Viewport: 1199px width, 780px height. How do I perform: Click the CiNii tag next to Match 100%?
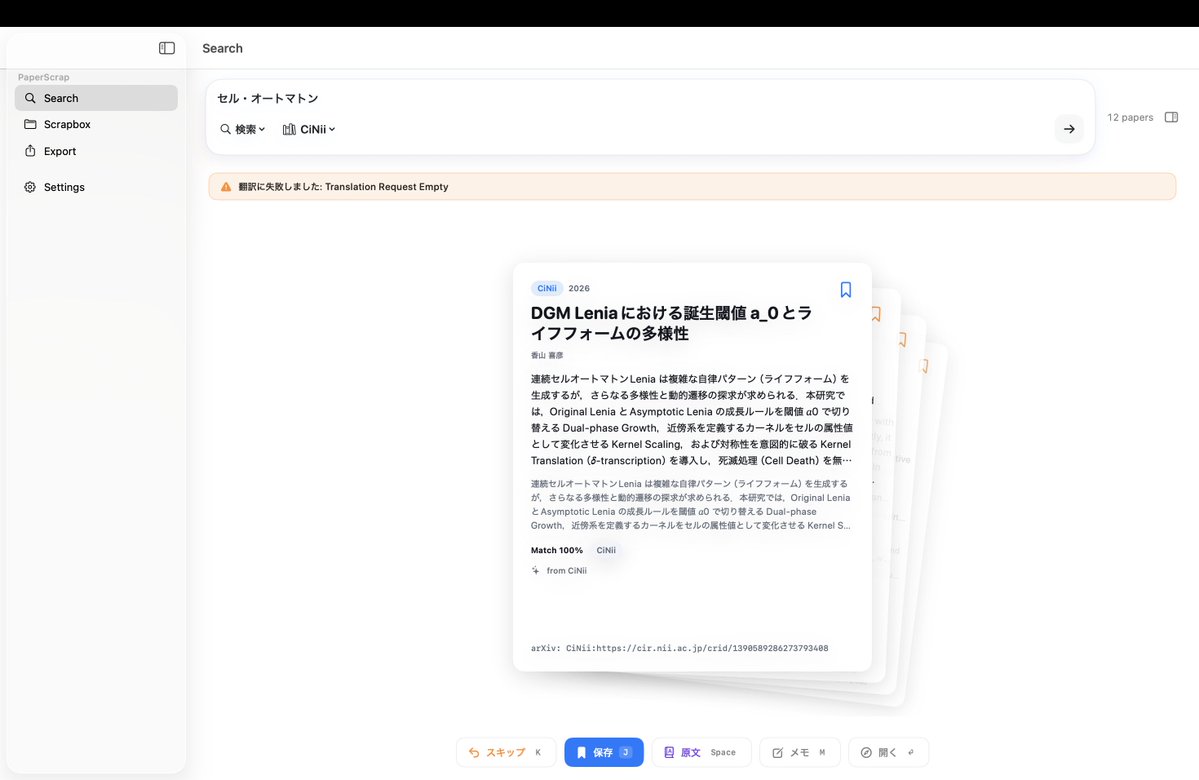coord(606,550)
